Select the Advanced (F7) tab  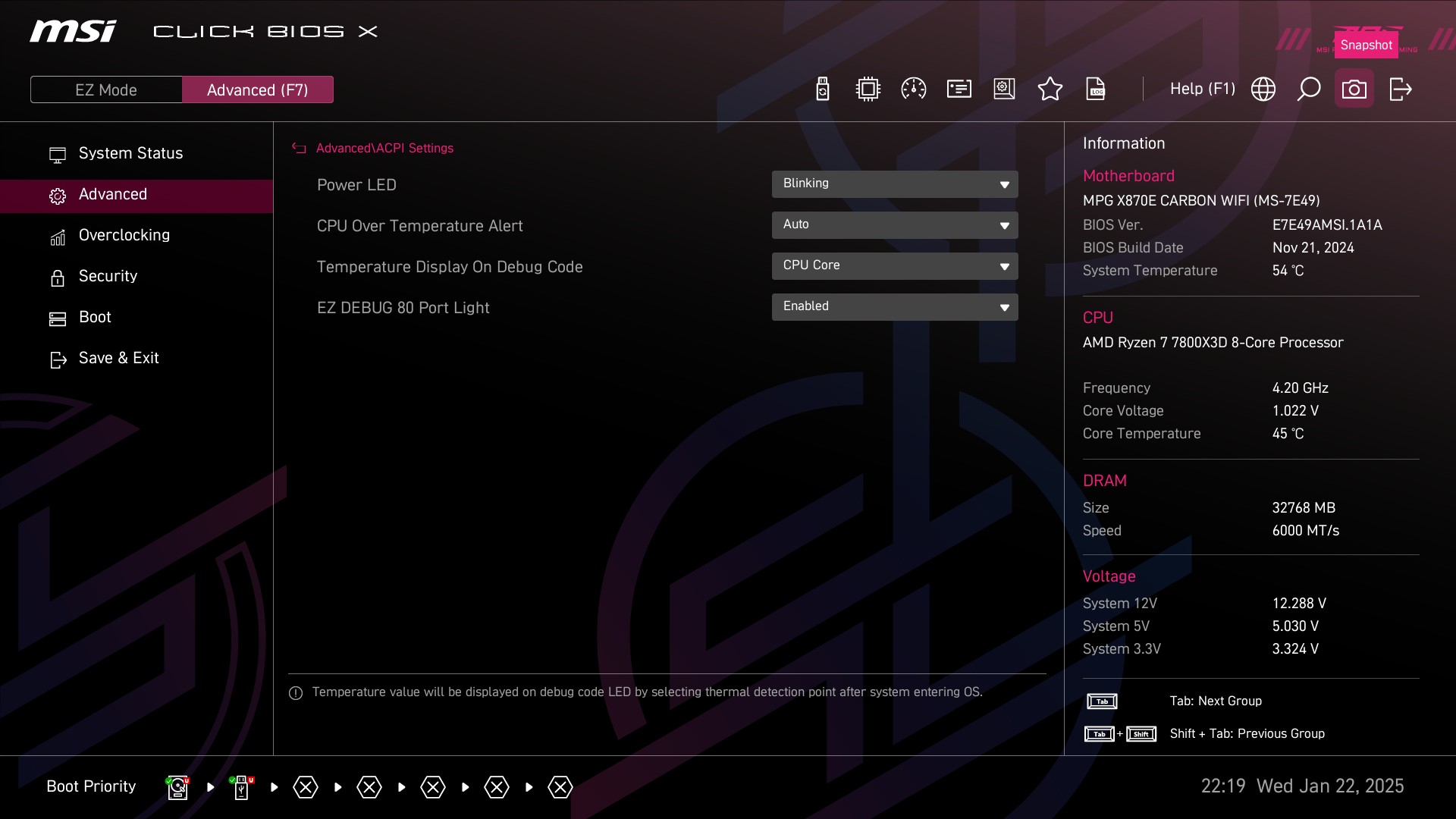(258, 89)
